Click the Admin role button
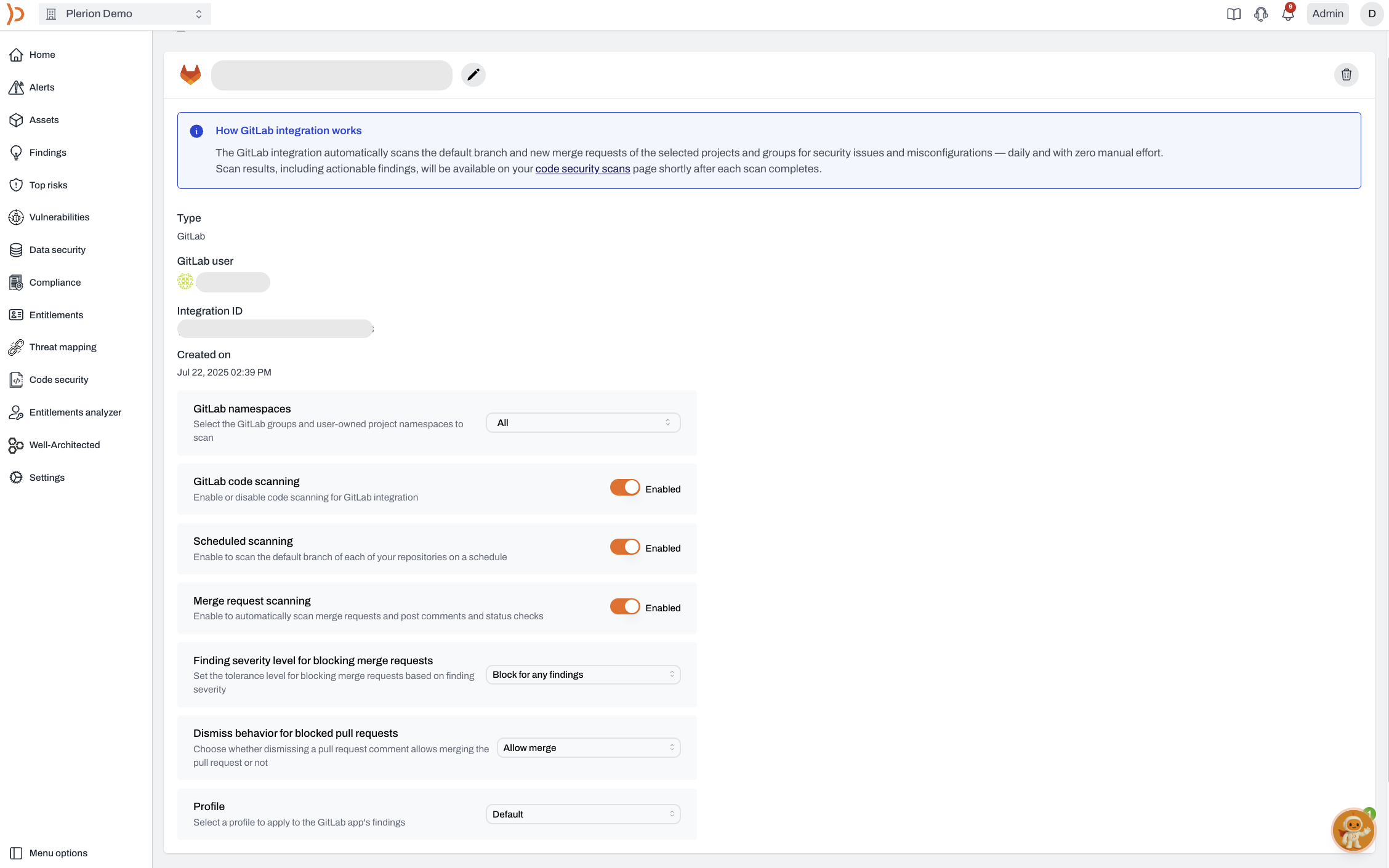This screenshot has height=868, width=1389. [x=1327, y=14]
